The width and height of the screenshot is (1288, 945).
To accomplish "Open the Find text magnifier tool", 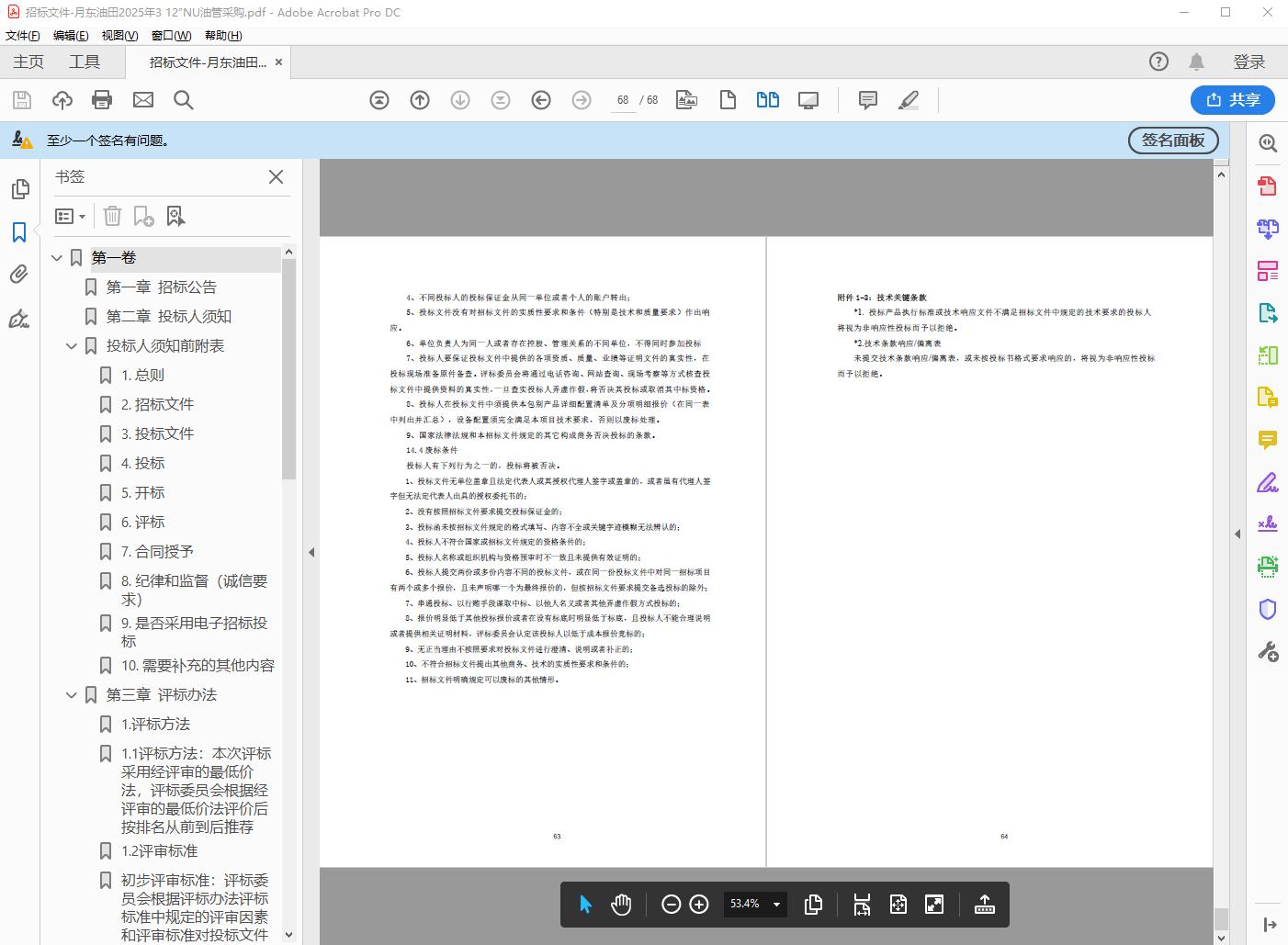I will pyautogui.click(x=184, y=100).
